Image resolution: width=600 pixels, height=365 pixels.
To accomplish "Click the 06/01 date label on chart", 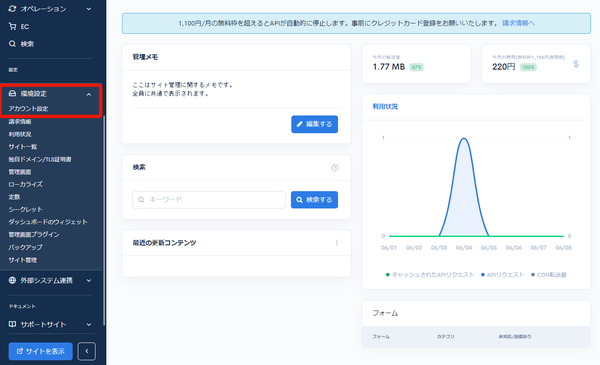I will [389, 248].
